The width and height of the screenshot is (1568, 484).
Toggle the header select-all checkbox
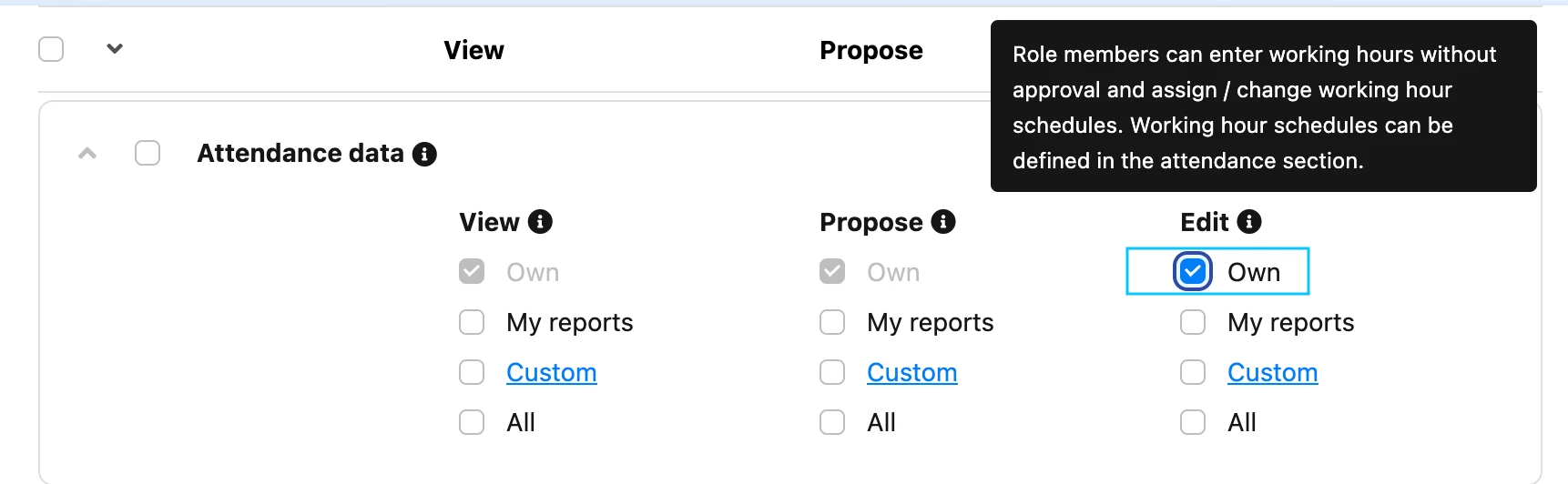click(x=51, y=49)
